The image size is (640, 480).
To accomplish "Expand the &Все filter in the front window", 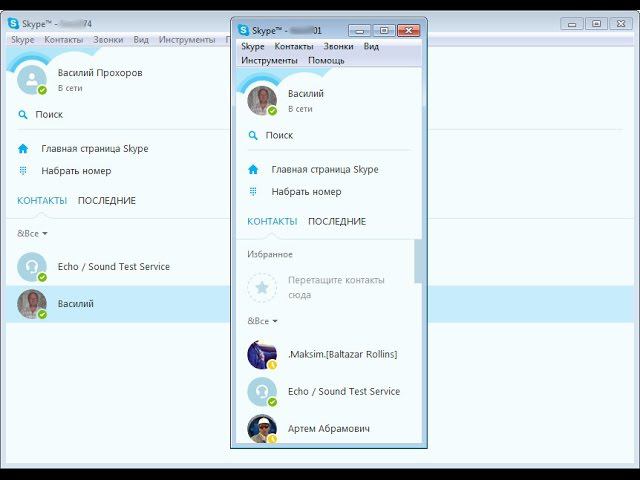I will click(x=262, y=321).
